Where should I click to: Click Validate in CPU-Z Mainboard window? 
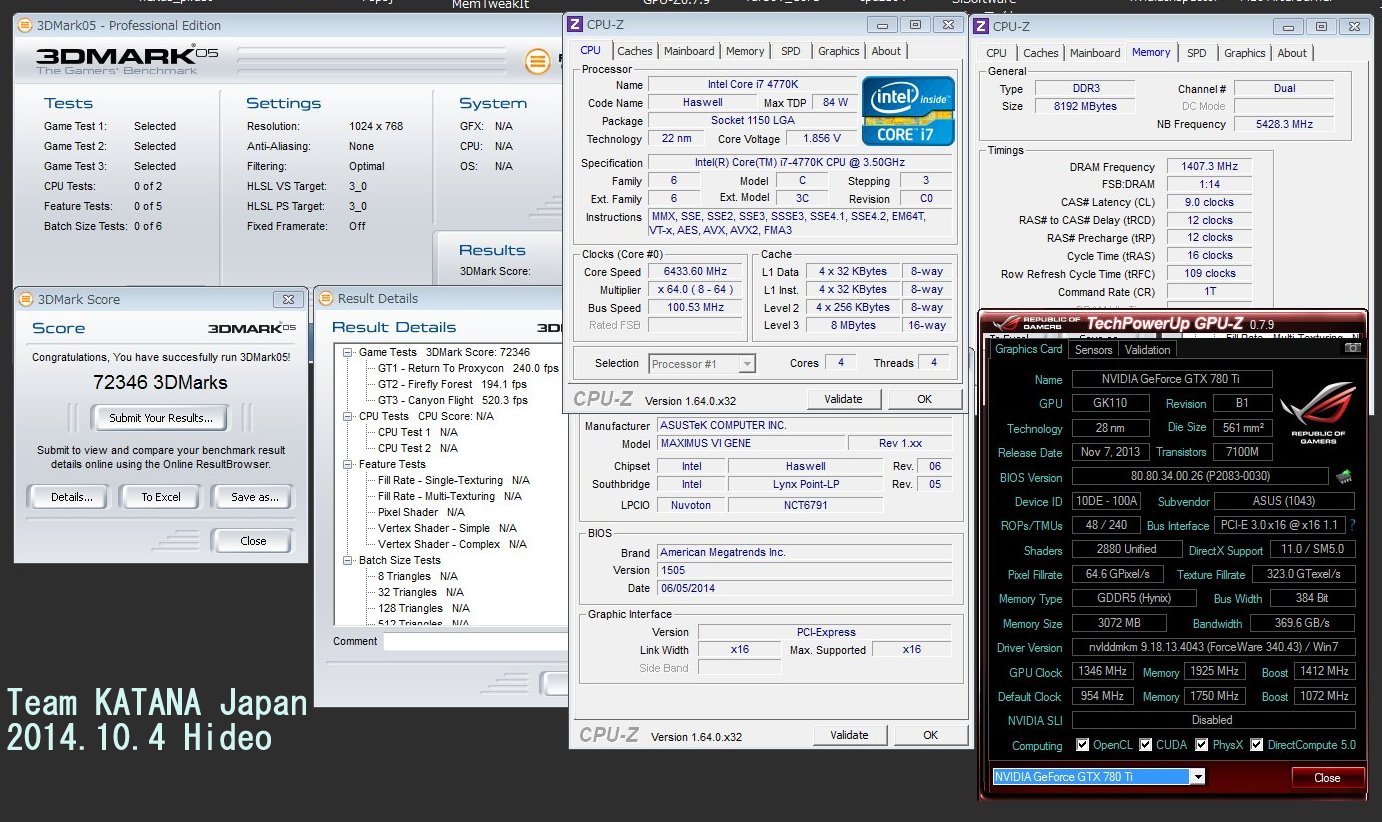[x=849, y=735]
